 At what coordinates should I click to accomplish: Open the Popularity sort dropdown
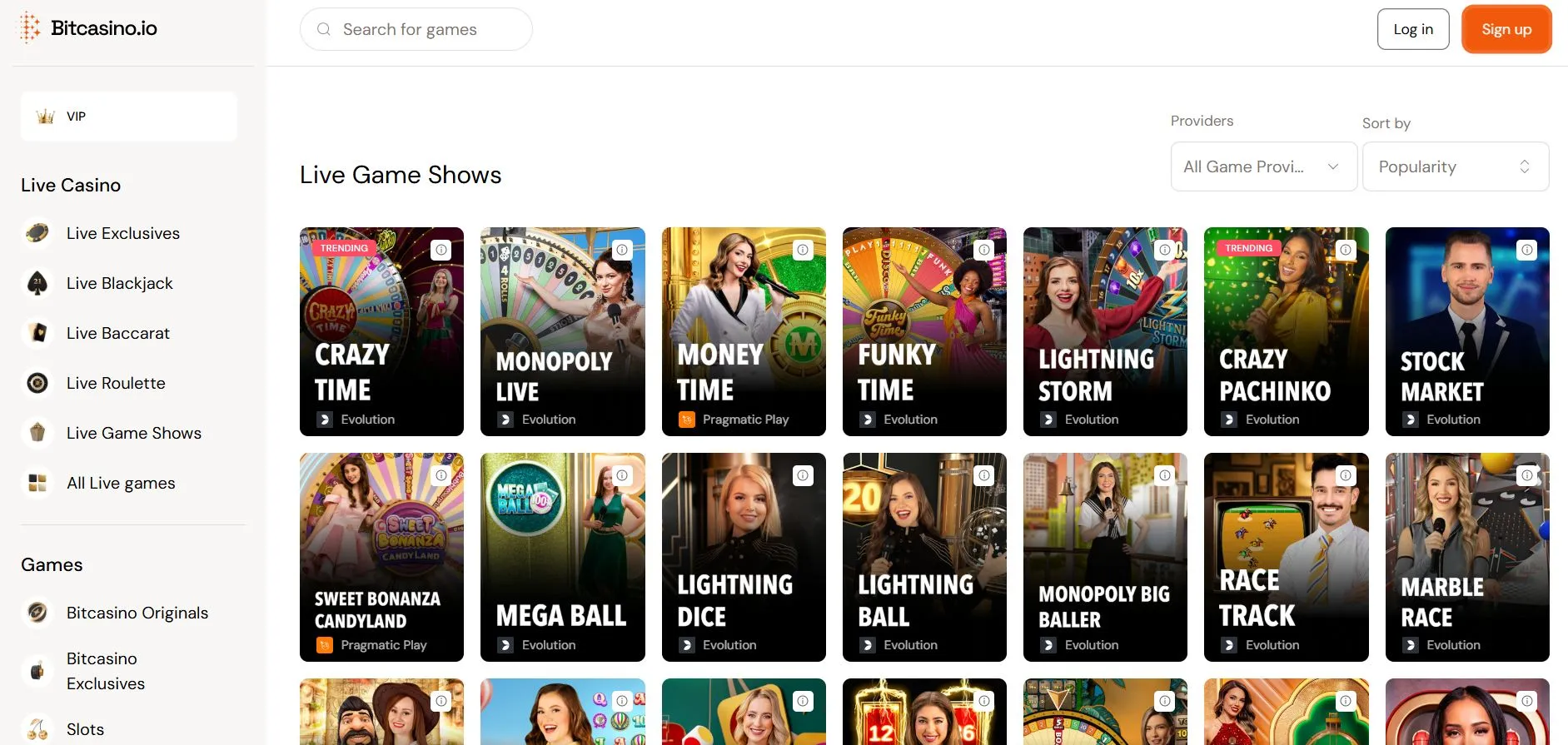1455,166
